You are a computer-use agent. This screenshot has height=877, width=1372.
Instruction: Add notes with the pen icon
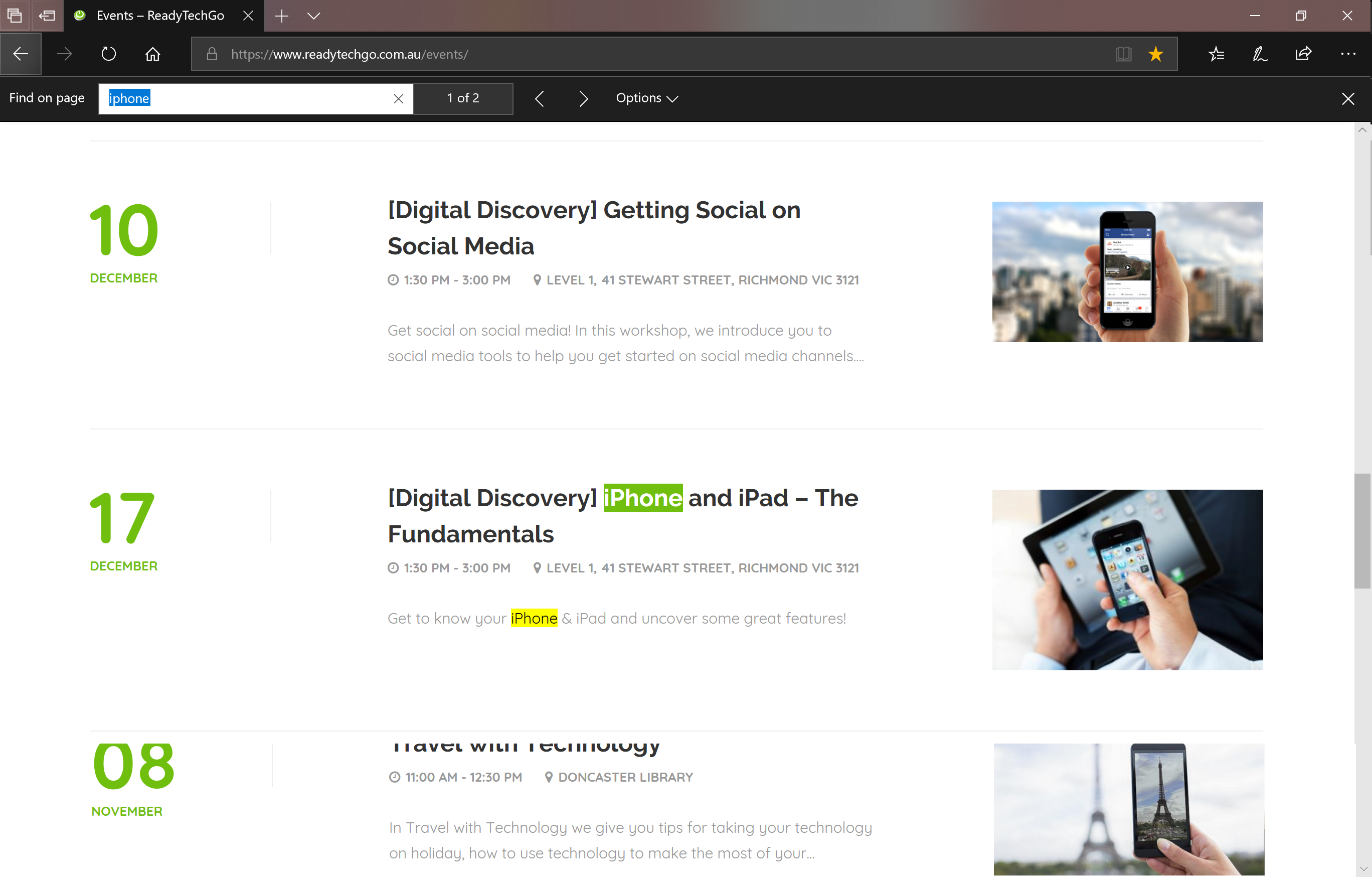pos(1260,54)
